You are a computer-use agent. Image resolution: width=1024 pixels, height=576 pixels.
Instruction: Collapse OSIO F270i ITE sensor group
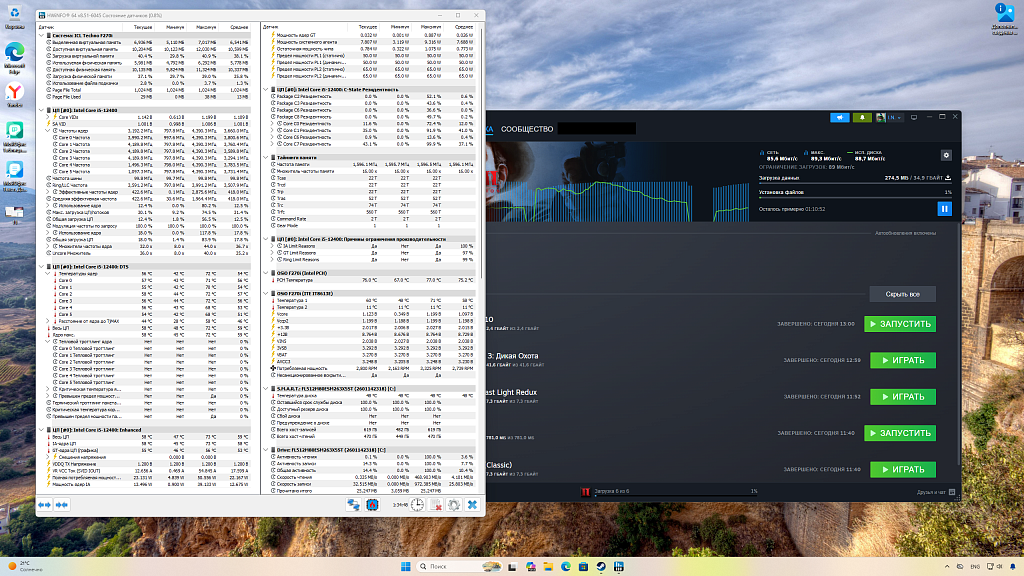(266, 293)
